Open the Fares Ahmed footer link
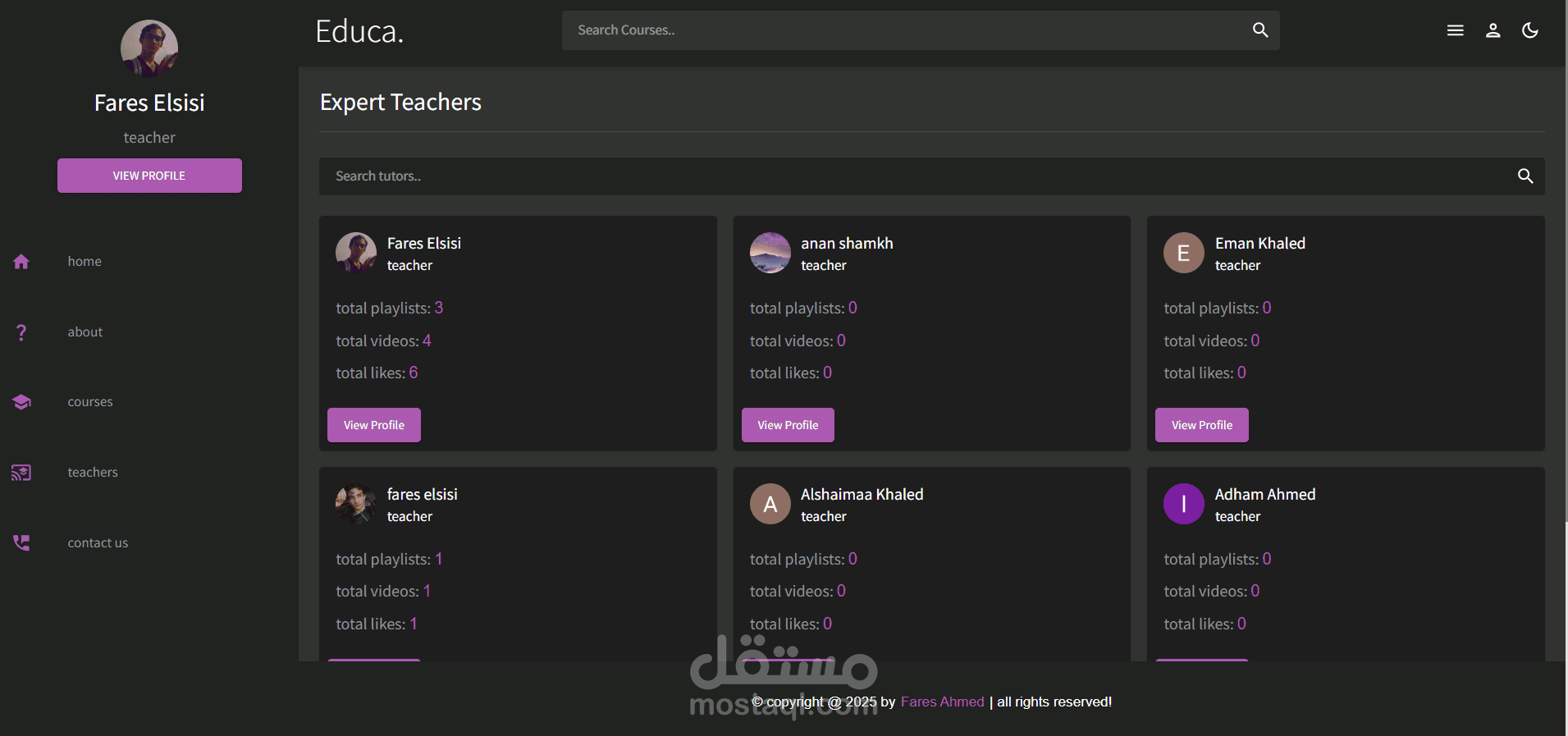Viewport: 1568px width, 736px height. 942,702
